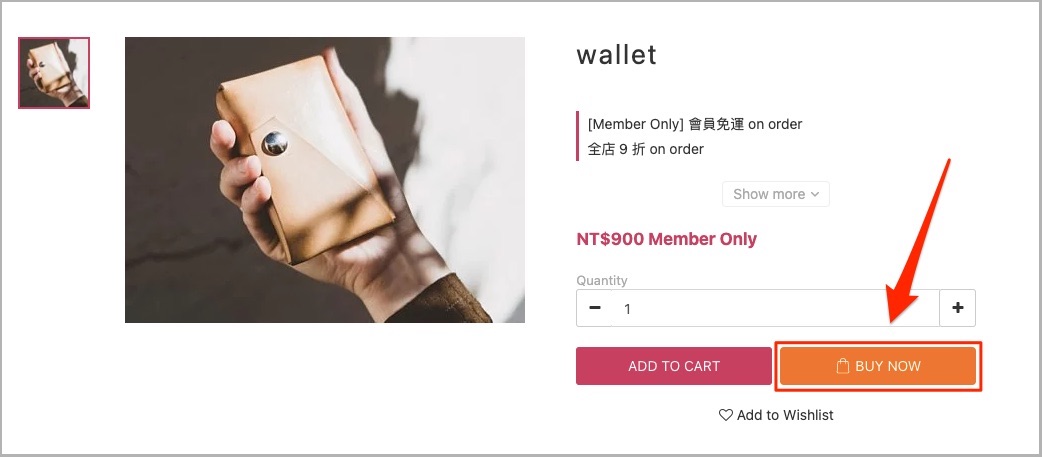This screenshot has height=457, width=1042.
Task: Select the wallet thumbnail image on the left
Action: tap(54, 73)
